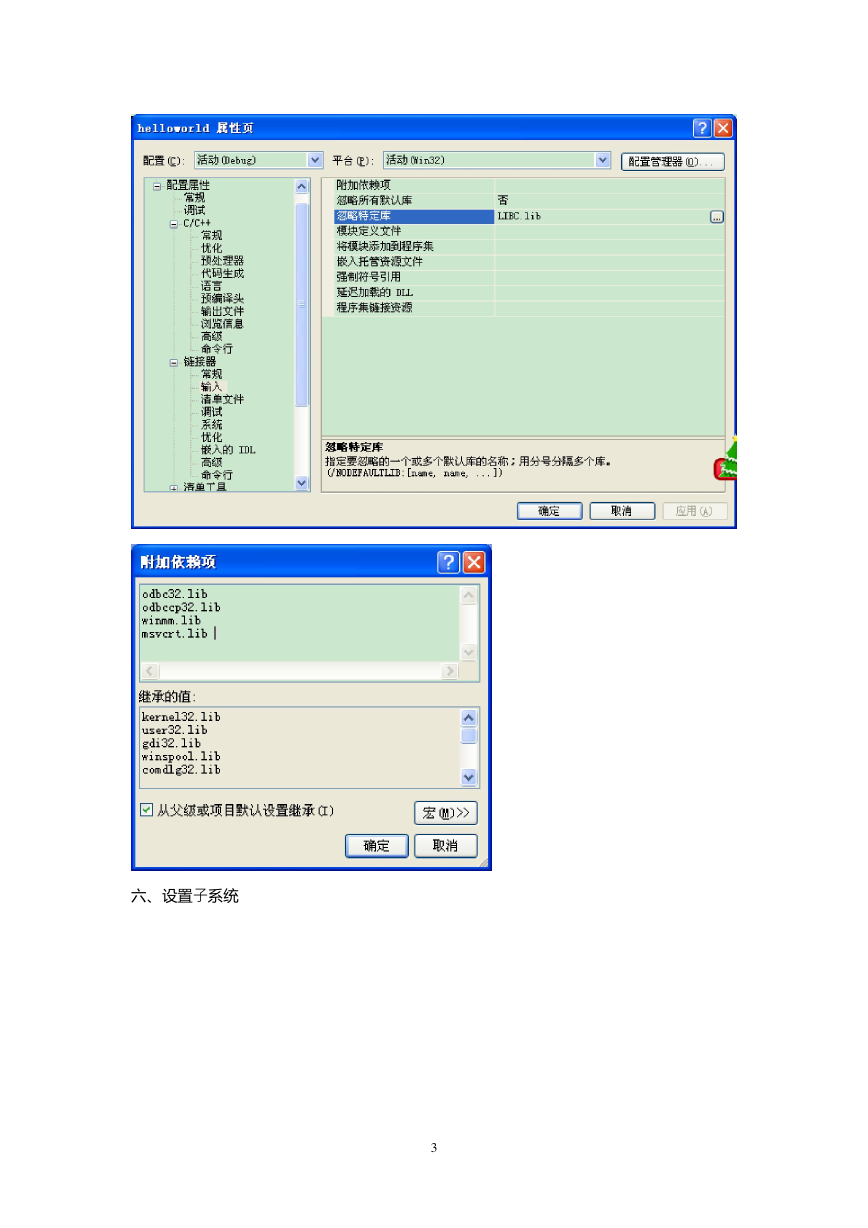Select 输出文件 tree item
Viewport: 868px width, 1228px height.
222,311
